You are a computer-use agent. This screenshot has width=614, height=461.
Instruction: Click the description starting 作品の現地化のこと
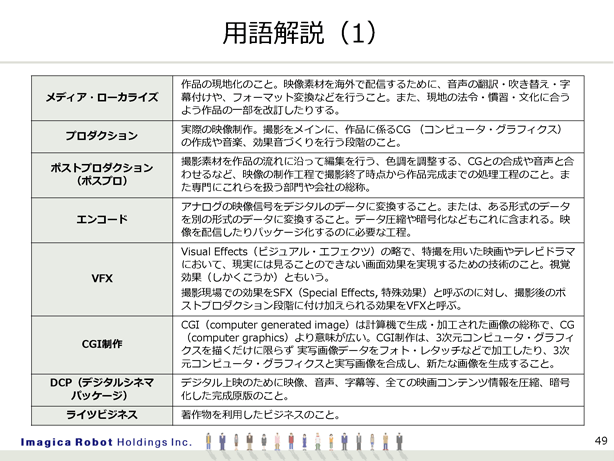376,97
